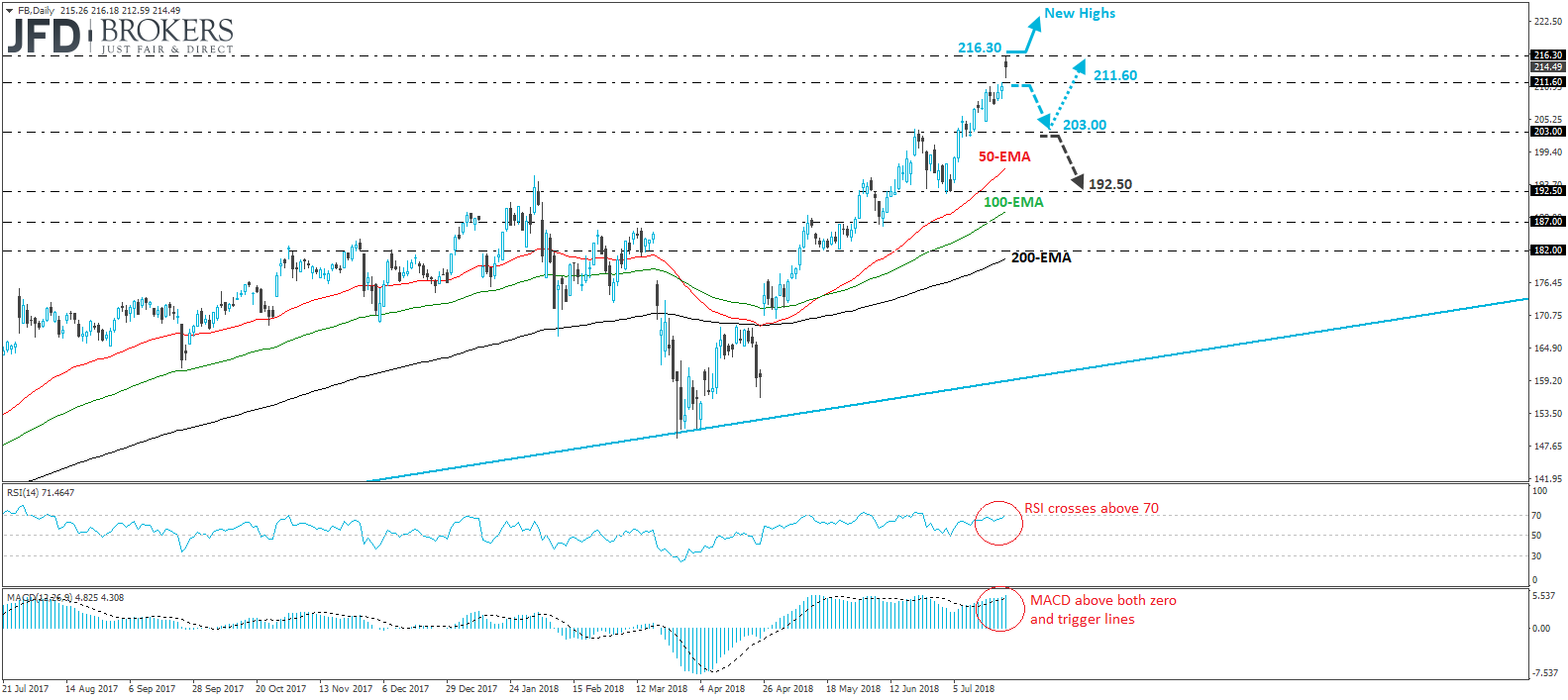Click the black 200-EMA label

(1041, 257)
